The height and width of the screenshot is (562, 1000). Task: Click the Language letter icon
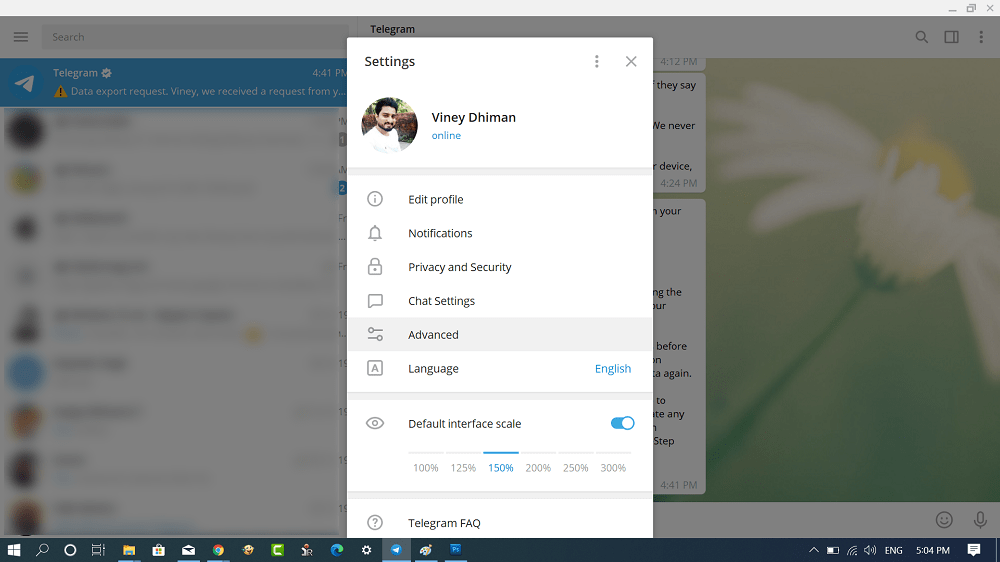click(375, 368)
